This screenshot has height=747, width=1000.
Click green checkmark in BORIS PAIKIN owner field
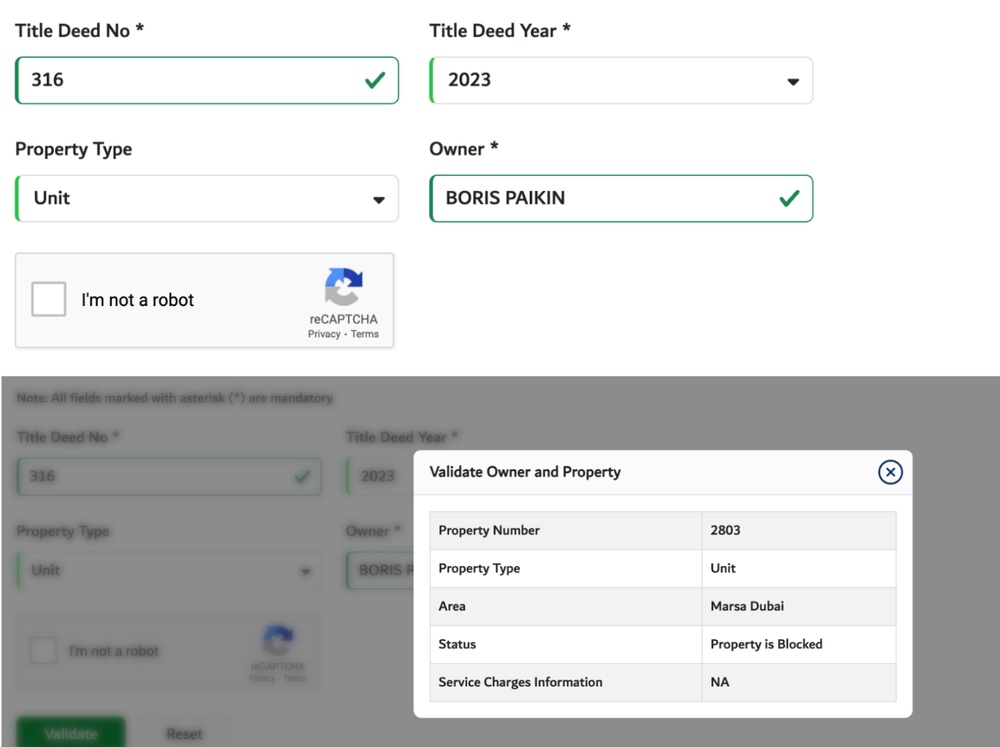click(789, 198)
